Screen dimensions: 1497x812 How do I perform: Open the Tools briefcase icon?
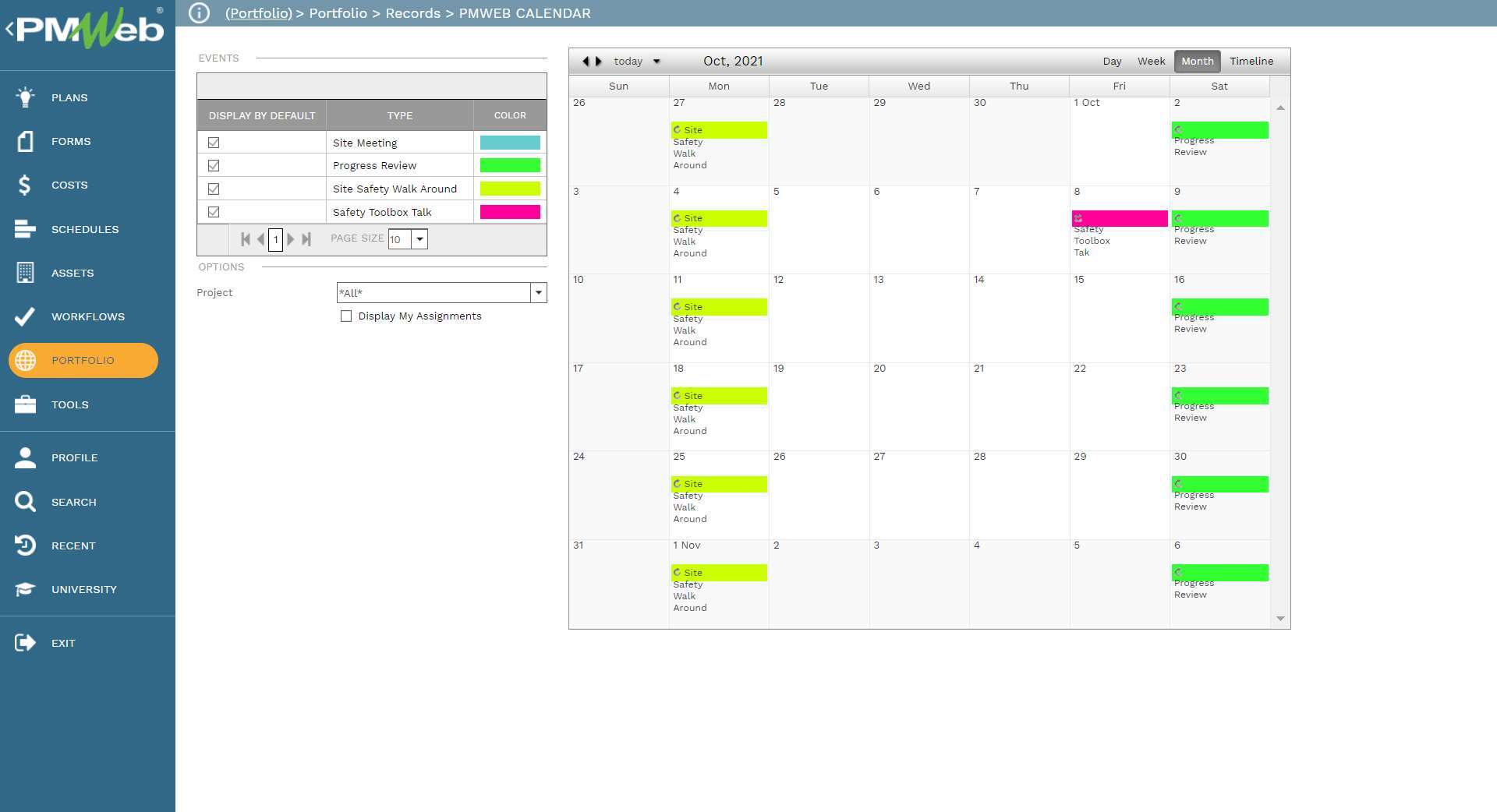[x=25, y=404]
